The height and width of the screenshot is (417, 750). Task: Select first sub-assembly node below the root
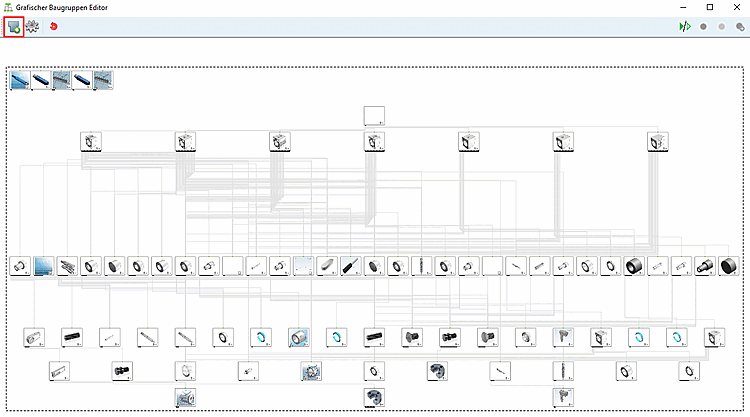(91, 142)
